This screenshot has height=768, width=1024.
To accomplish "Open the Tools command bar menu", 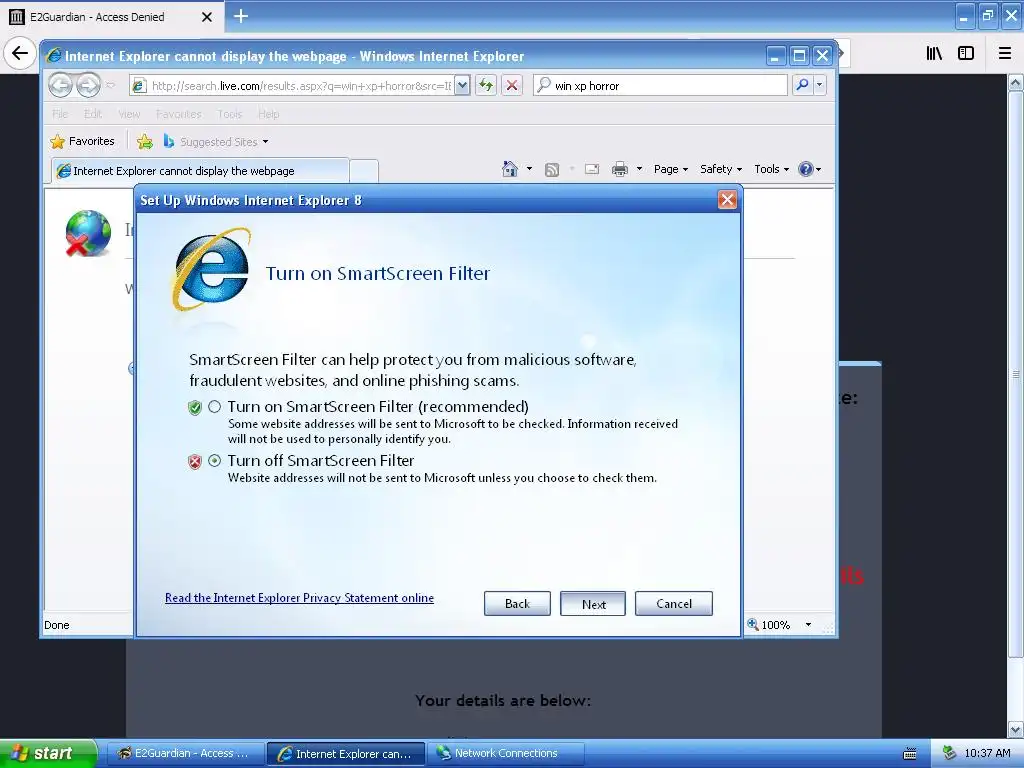I will click(x=771, y=169).
